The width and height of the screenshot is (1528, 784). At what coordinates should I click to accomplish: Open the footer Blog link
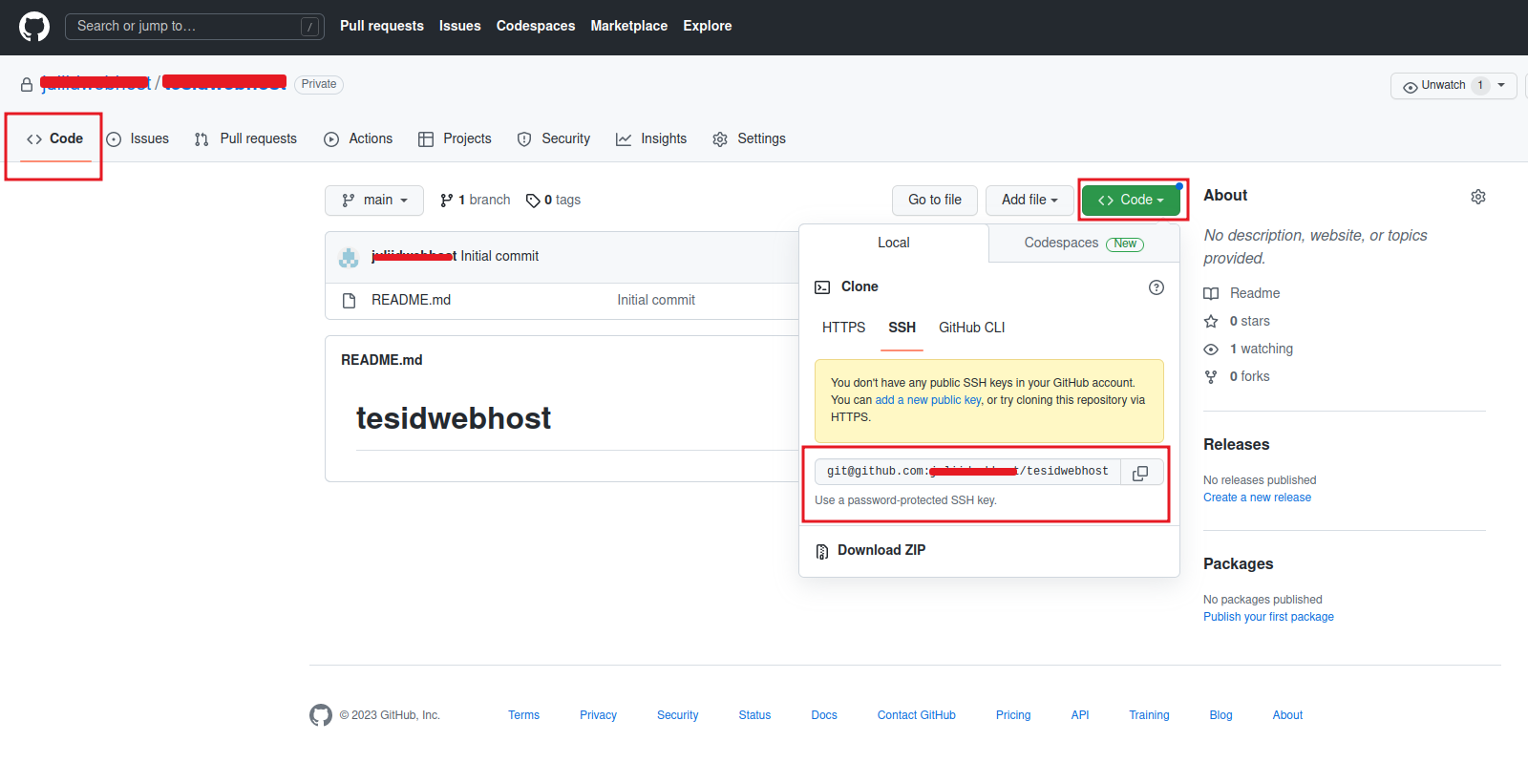coord(1220,716)
